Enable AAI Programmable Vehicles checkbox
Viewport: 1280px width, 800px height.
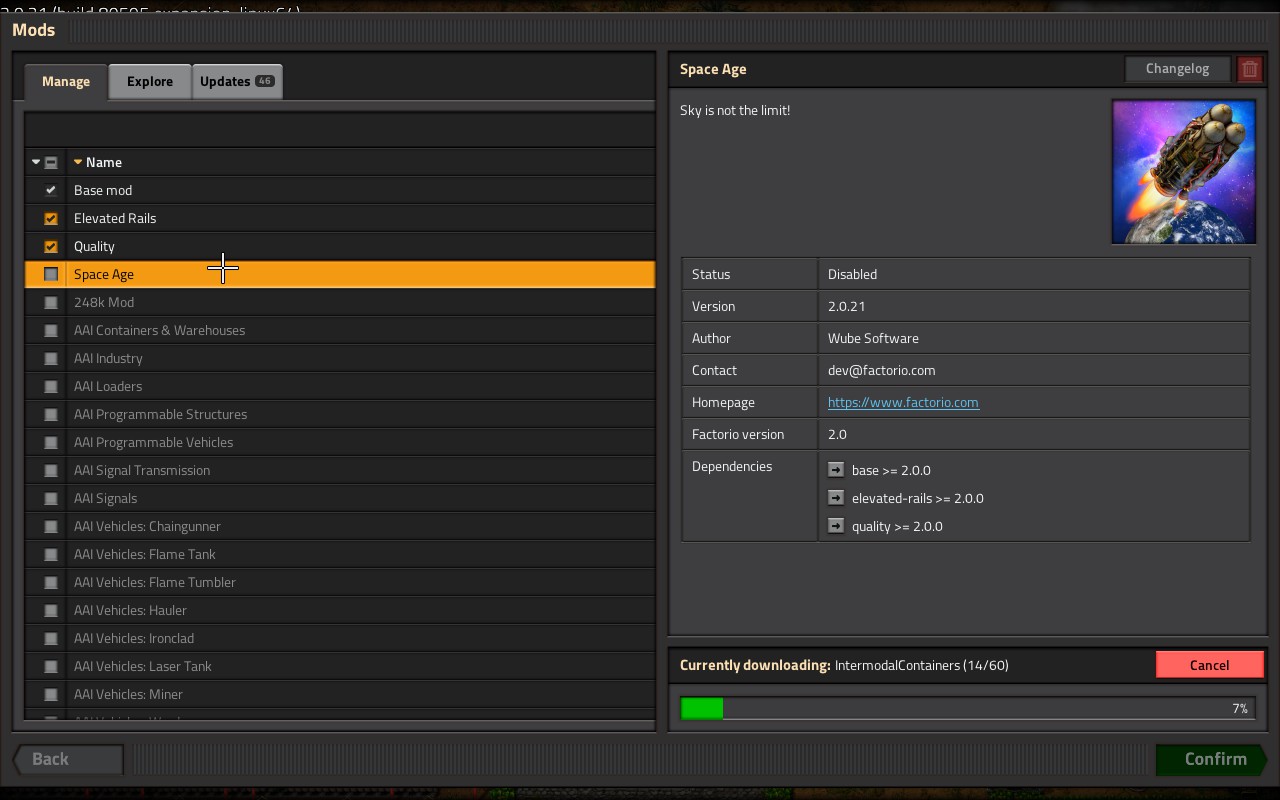[51, 442]
